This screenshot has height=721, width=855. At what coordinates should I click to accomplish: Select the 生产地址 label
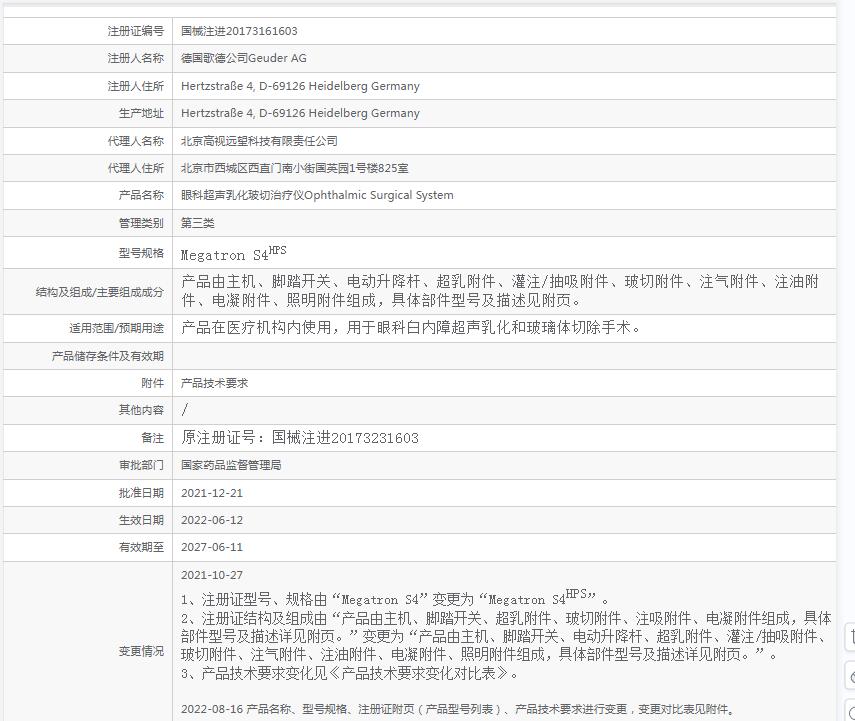tap(141, 113)
